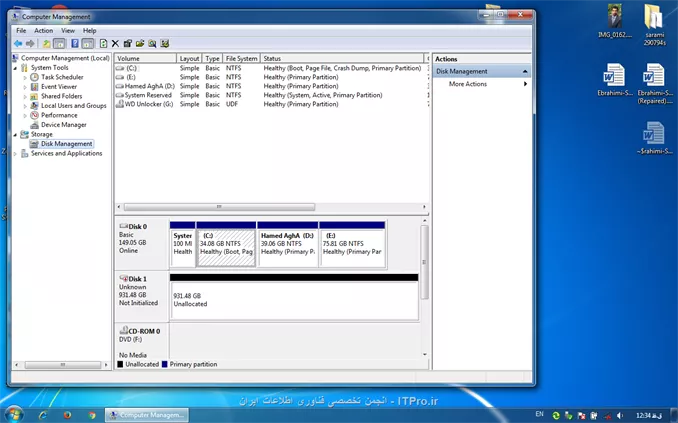Screen dimensions: 678x423
Task: Select Performance in the tree
Action: click(59, 115)
